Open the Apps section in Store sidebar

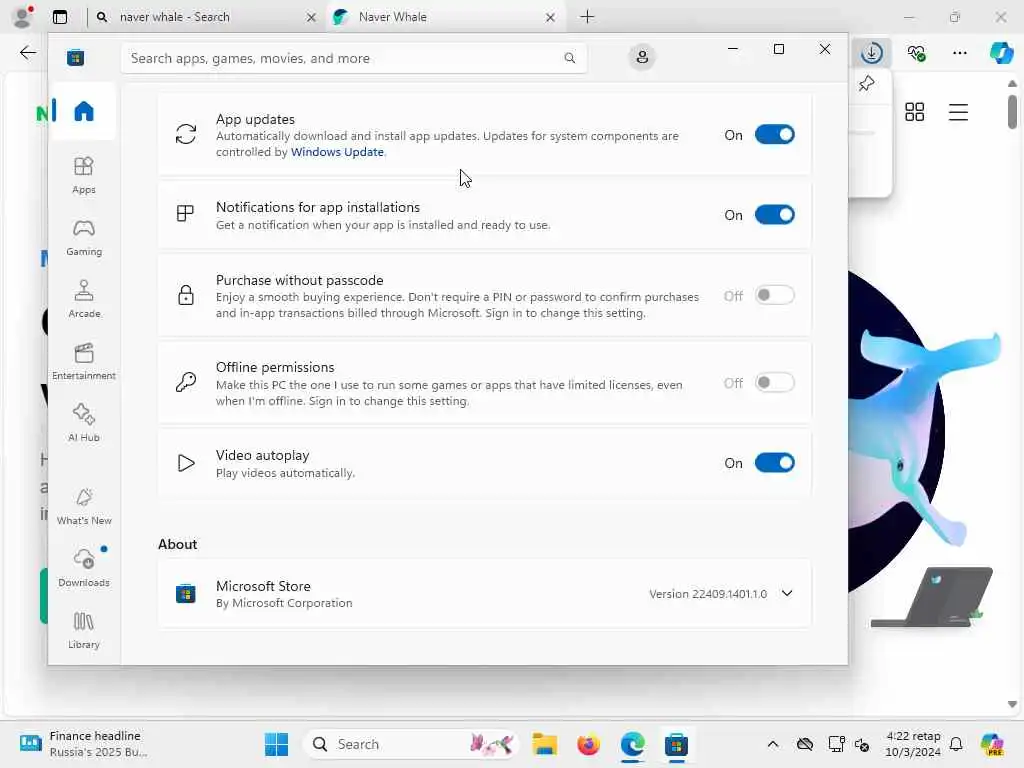coord(84,176)
